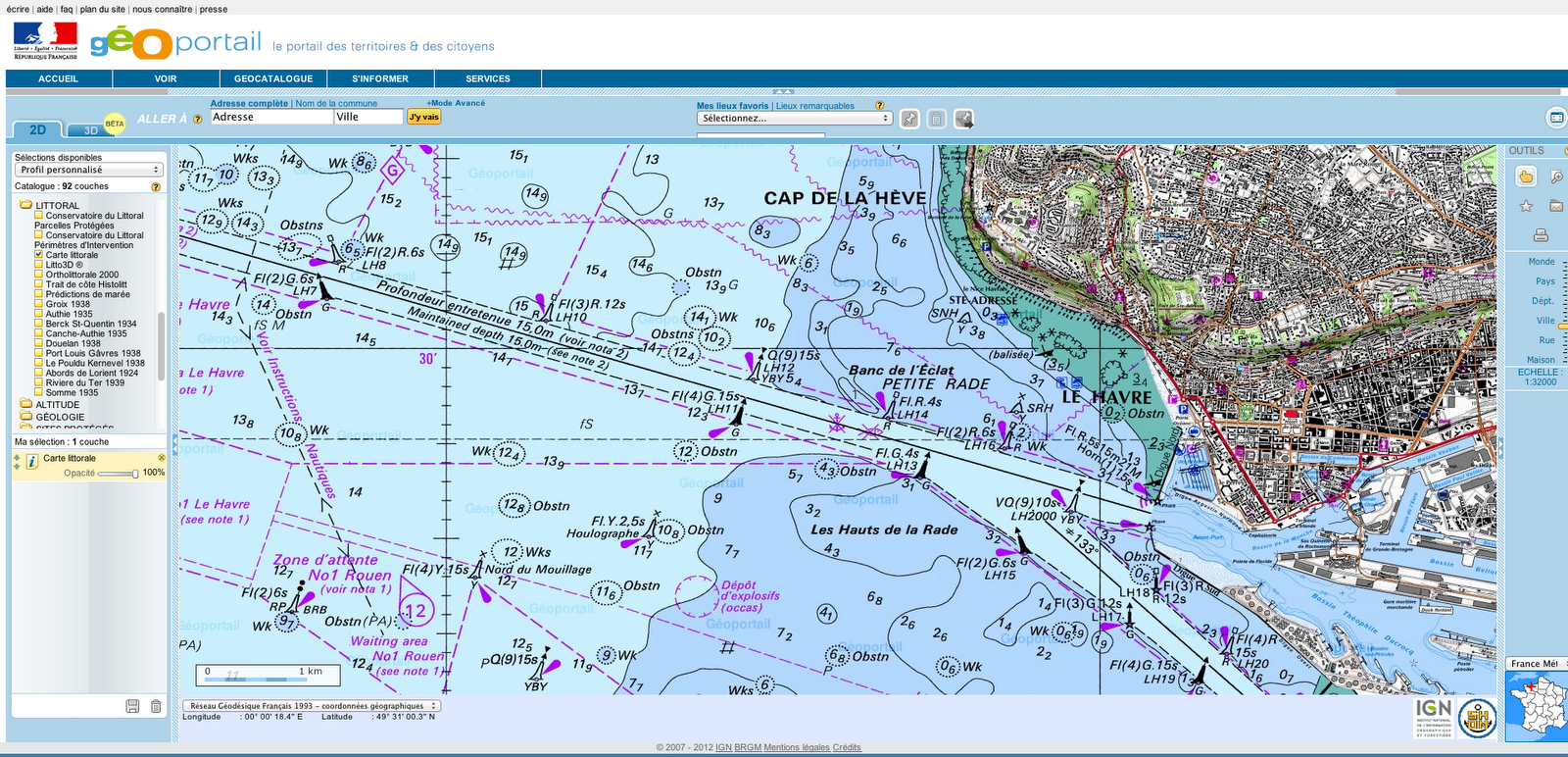Click the Adresse input field

point(271,117)
